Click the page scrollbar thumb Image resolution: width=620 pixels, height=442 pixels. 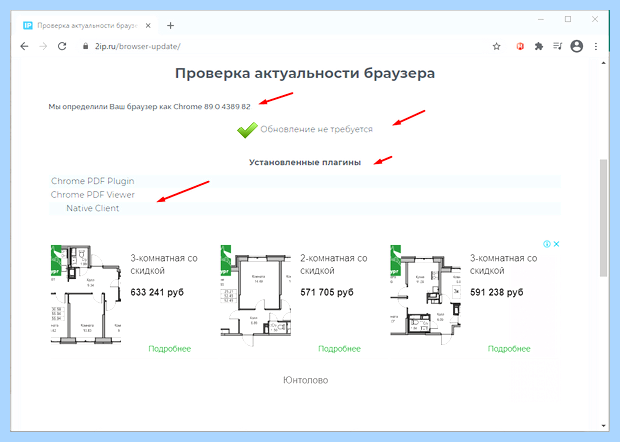(603, 218)
